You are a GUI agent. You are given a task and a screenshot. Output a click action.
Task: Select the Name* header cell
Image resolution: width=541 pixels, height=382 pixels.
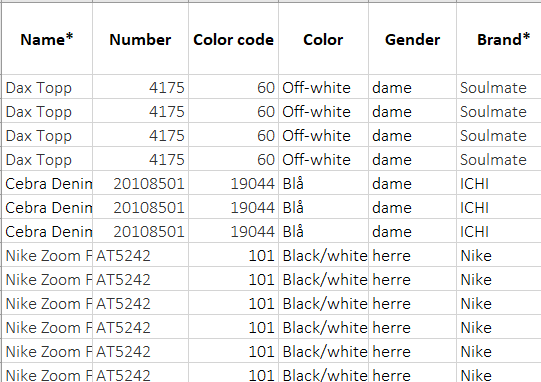point(47,39)
